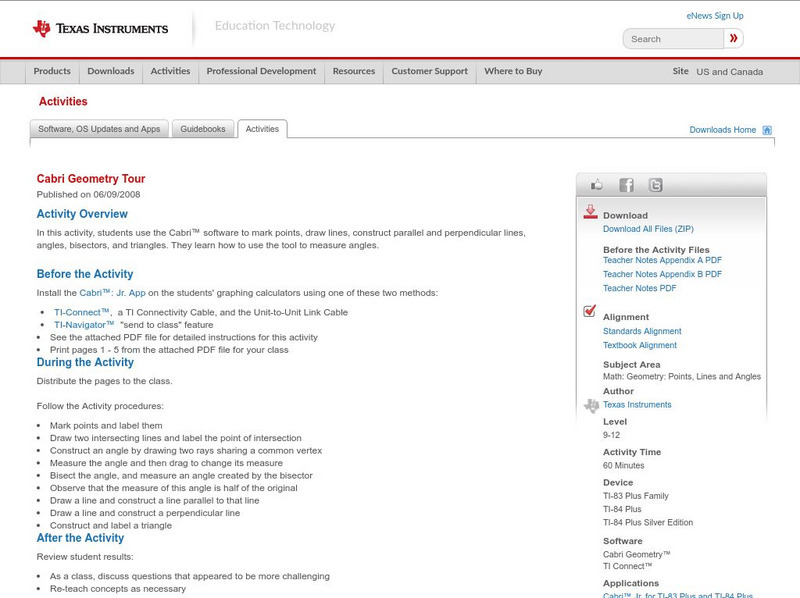
Task: Open the Products menu
Action: pos(52,71)
